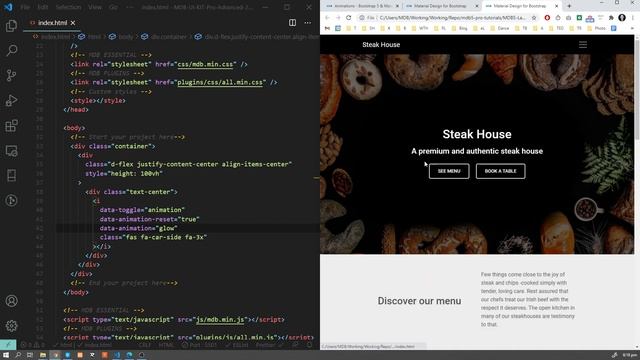Click the SEE MENU button
Image resolution: width=640 pixels, height=360 pixels.
(x=449, y=171)
